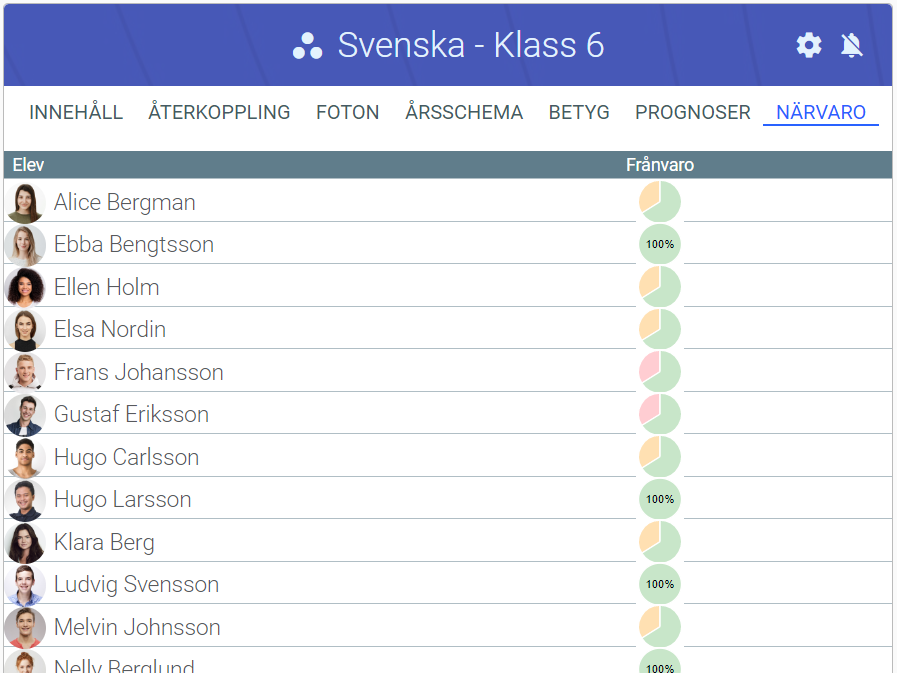Click the Elev column header

click(28, 165)
